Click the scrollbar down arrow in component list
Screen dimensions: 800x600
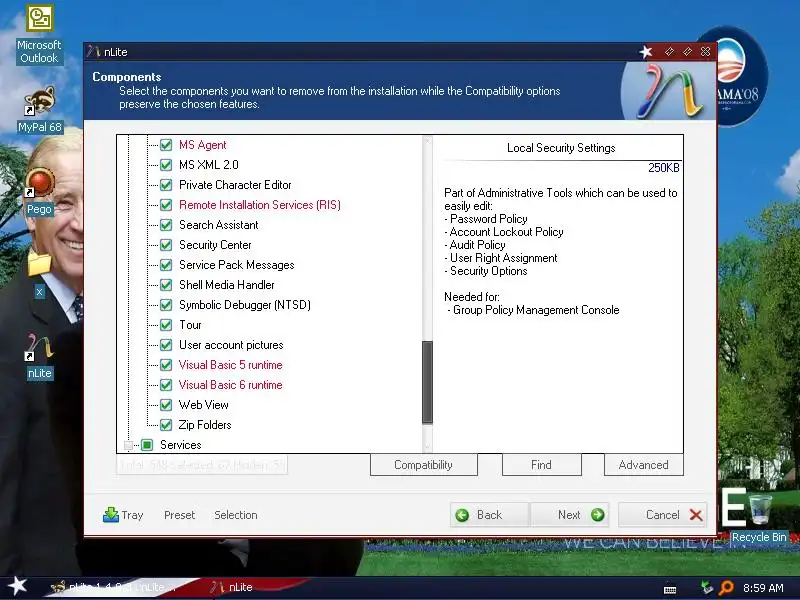428,447
